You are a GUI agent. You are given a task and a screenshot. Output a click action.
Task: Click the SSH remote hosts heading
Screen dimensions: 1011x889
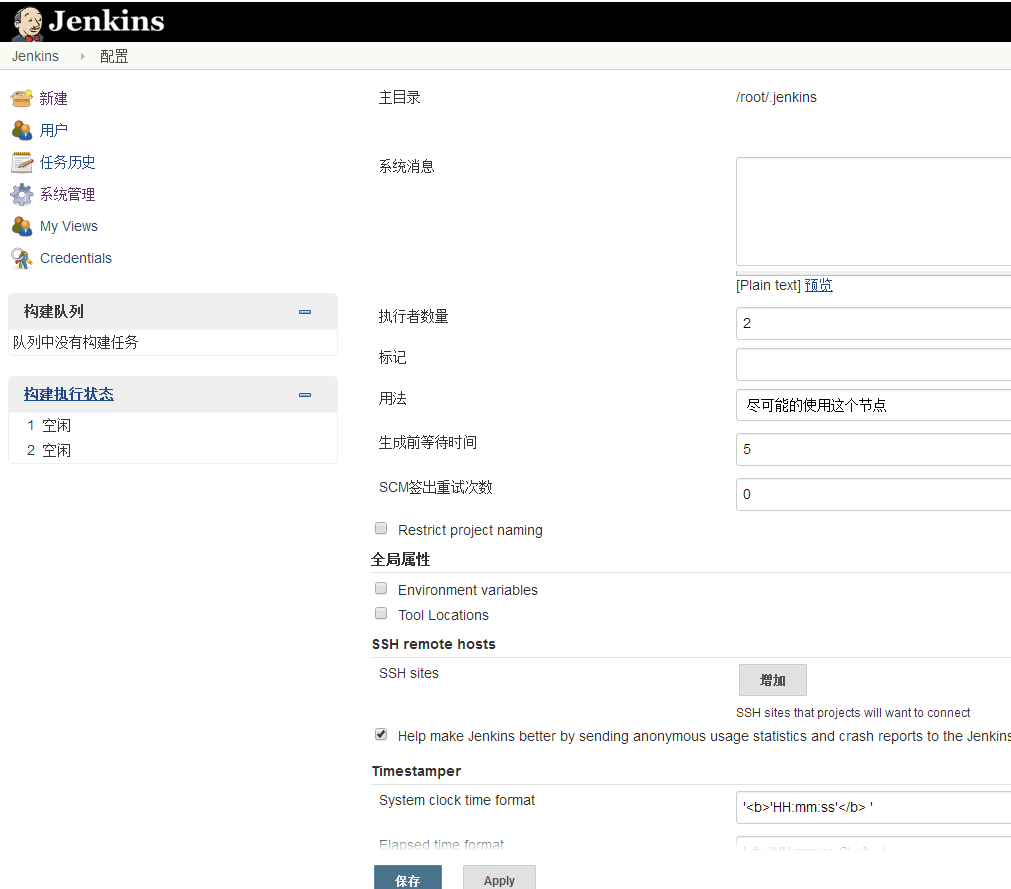click(x=434, y=644)
